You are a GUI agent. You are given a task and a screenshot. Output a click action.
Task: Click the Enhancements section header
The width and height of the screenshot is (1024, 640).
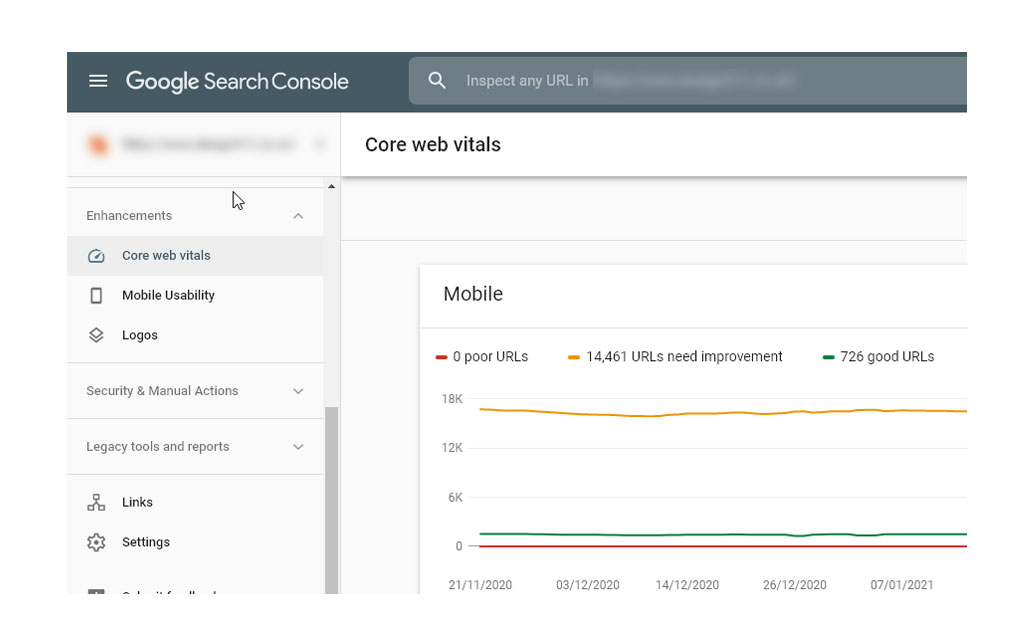[195, 216]
